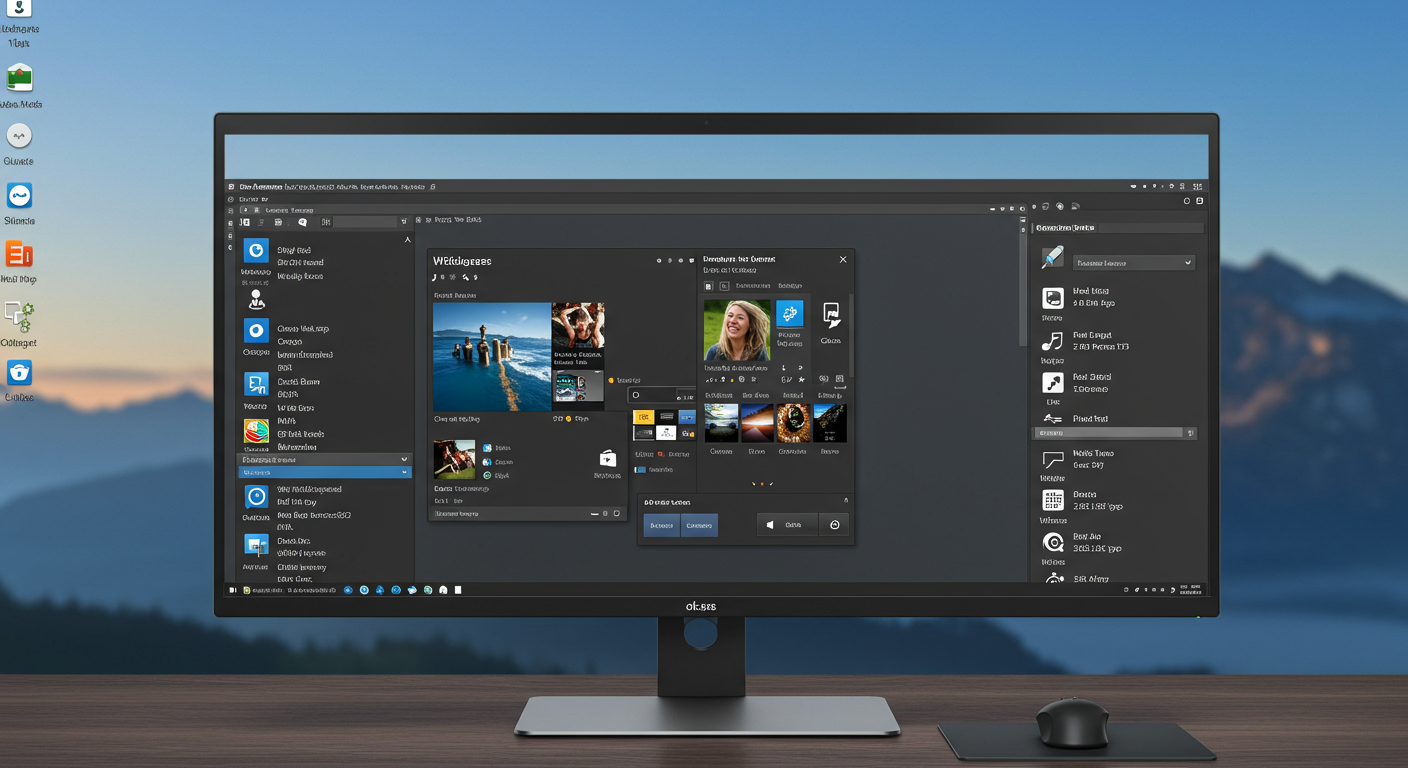Click the person avatar icon in left sidebar
This screenshot has width=1408, height=768.
pos(257,299)
